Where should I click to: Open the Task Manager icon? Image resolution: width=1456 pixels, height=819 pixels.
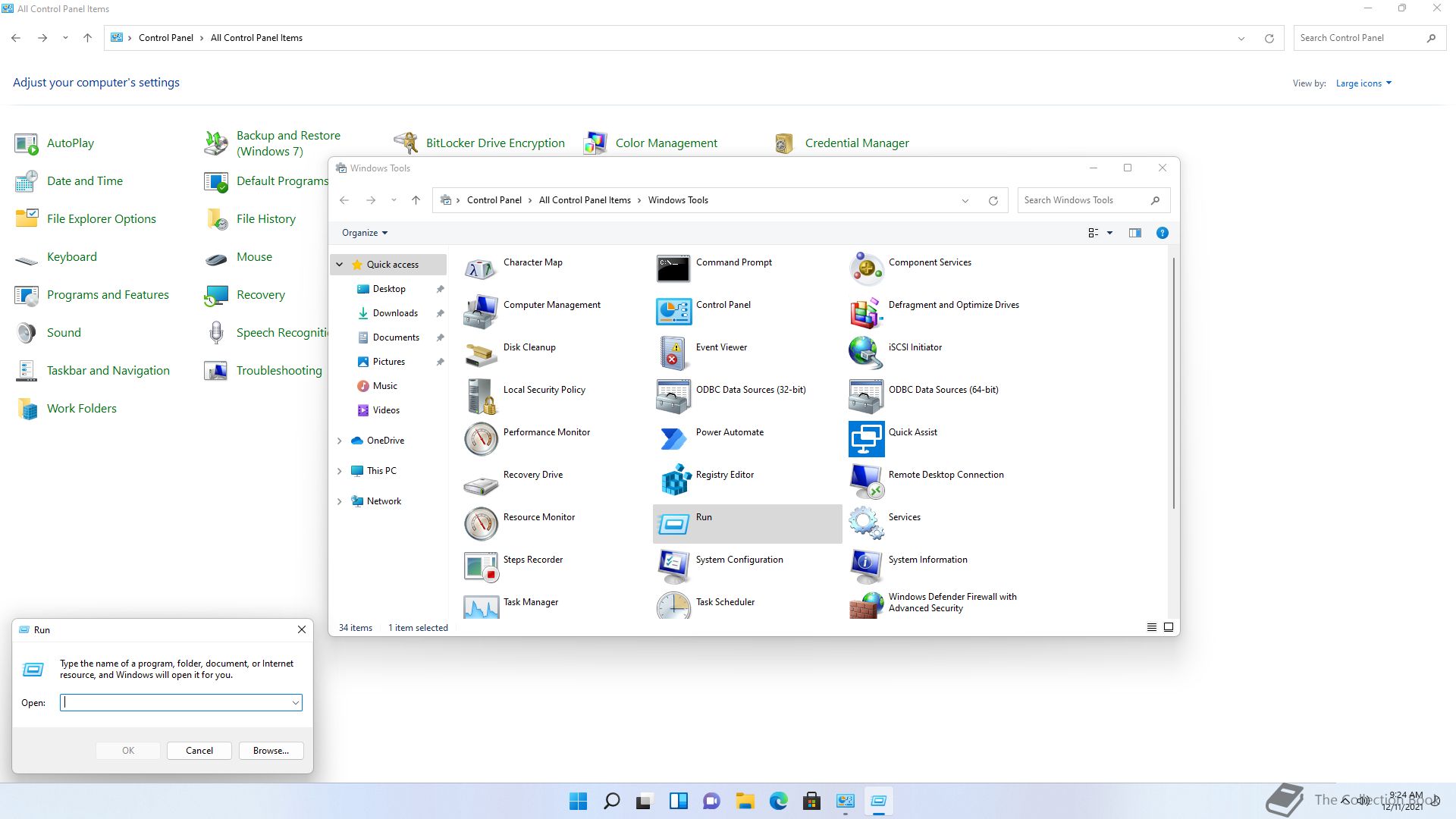coord(481,605)
